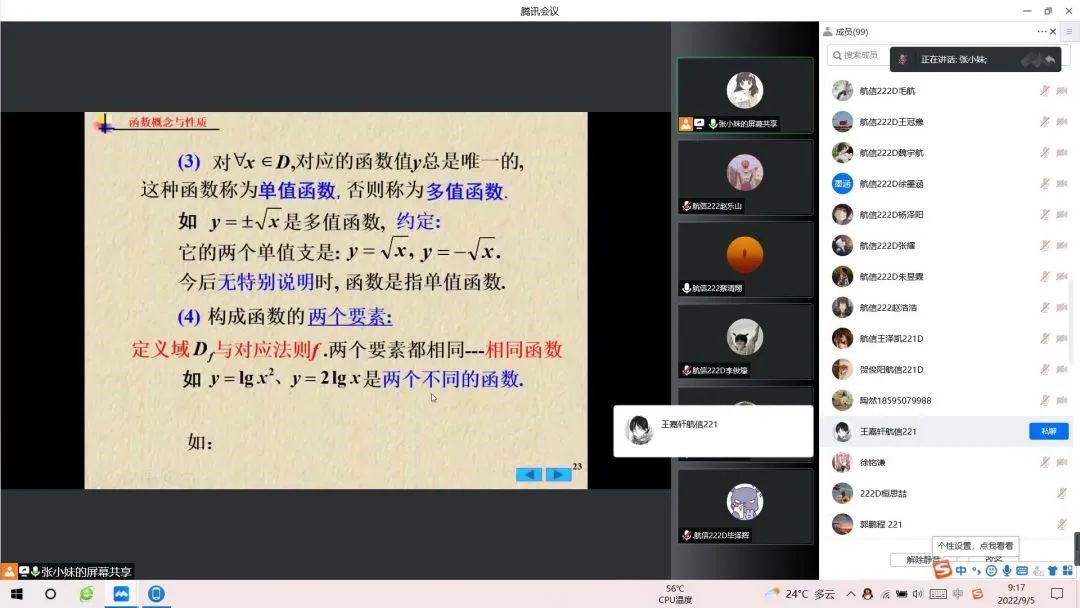Viewport: 1080px width, 608px height.
Task: Open the Windows notification center icon
Action: pyautogui.click(x=1056, y=593)
